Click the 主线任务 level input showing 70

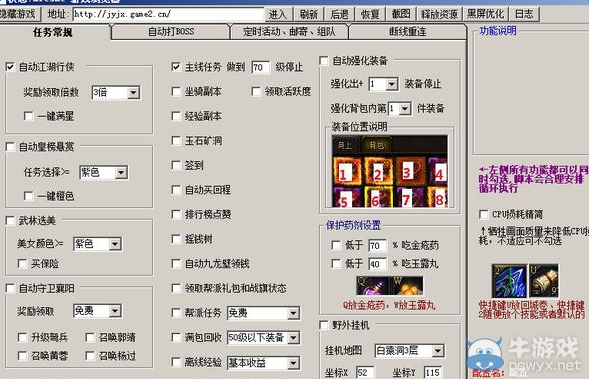pyautogui.click(x=260, y=67)
